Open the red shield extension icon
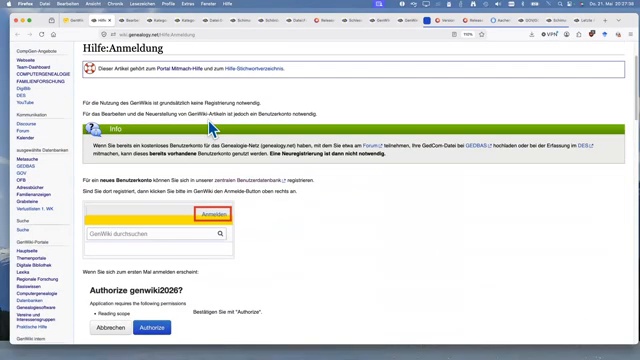 (x=592, y=34)
